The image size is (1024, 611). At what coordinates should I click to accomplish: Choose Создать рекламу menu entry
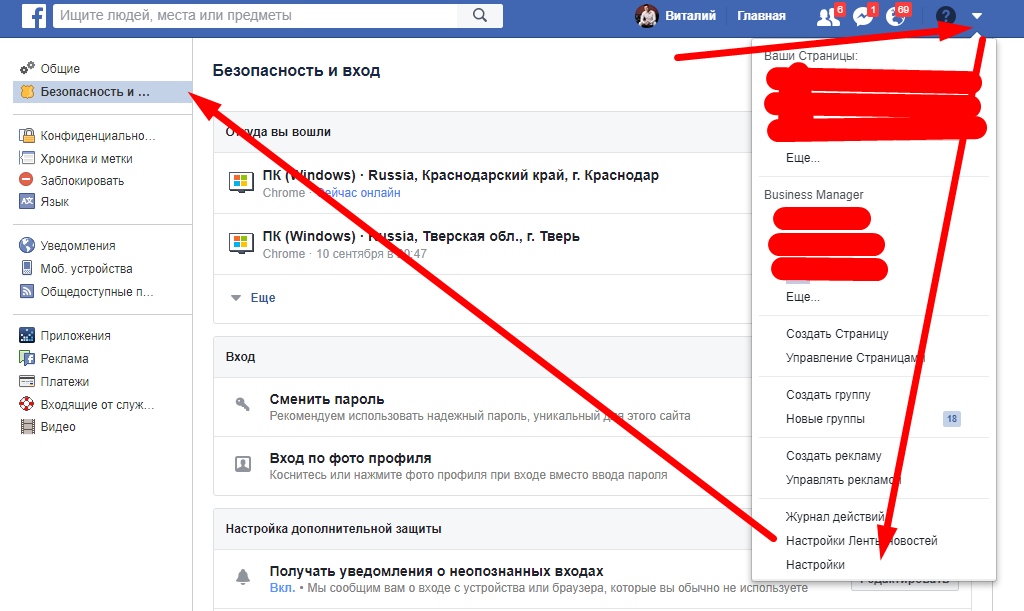coord(834,456)
